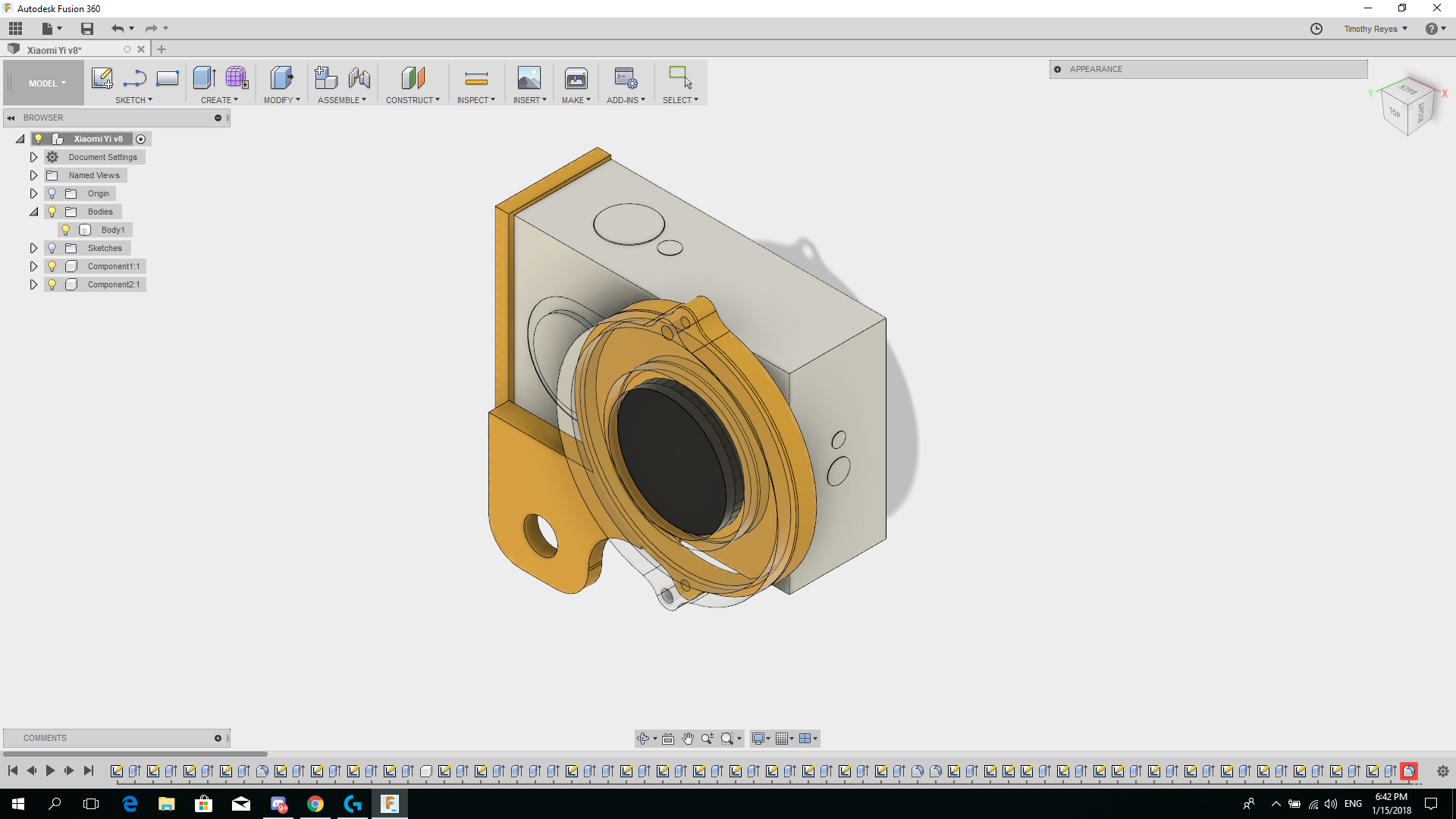Screen dimensions: 1456x819
Task: Switch to the Xiaomi Yi v8 tab
Action: coord(53,49)
